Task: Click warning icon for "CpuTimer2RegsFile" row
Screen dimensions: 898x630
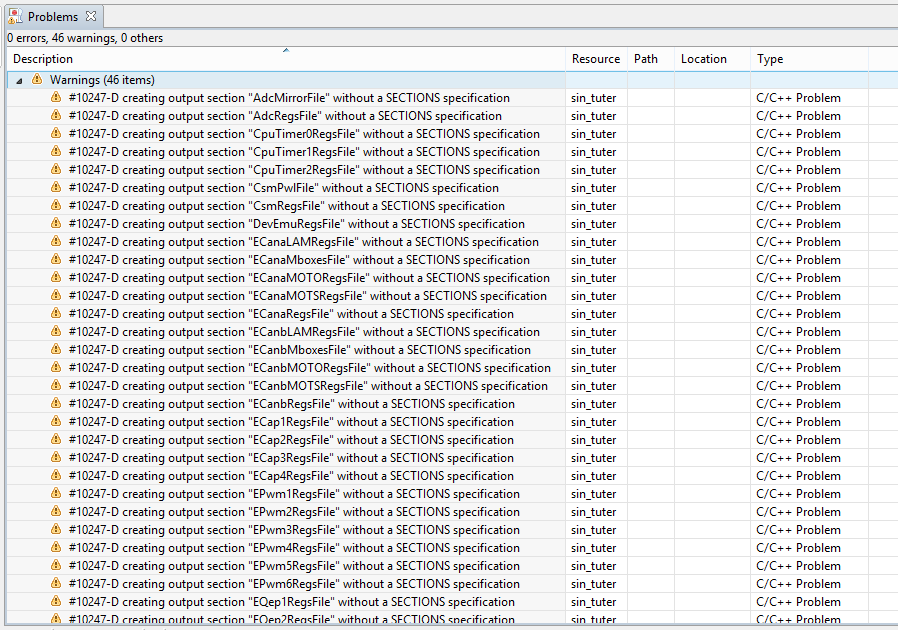Action: [56, 169]
